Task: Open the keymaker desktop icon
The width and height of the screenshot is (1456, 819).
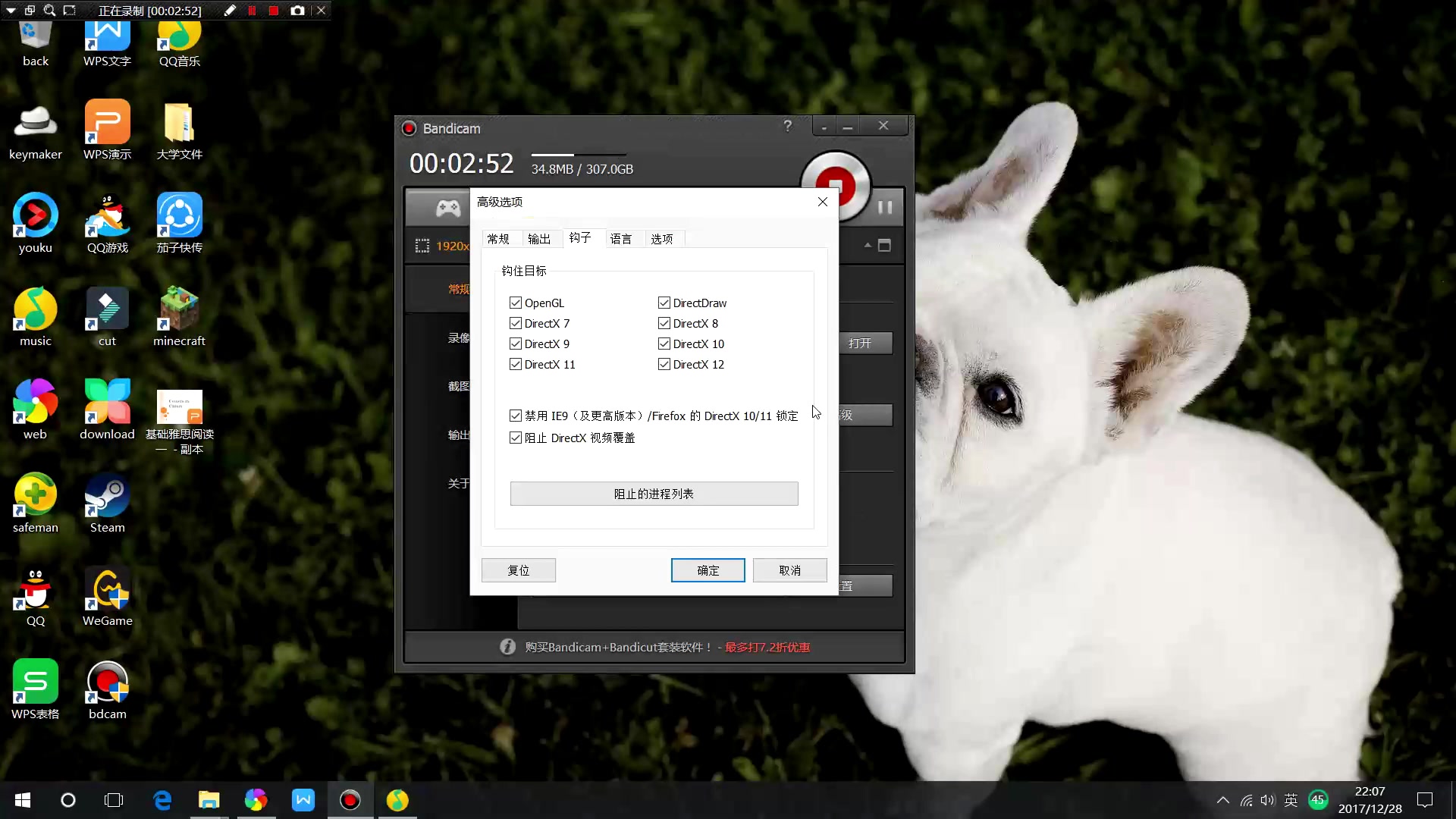Action: [36, 131]
